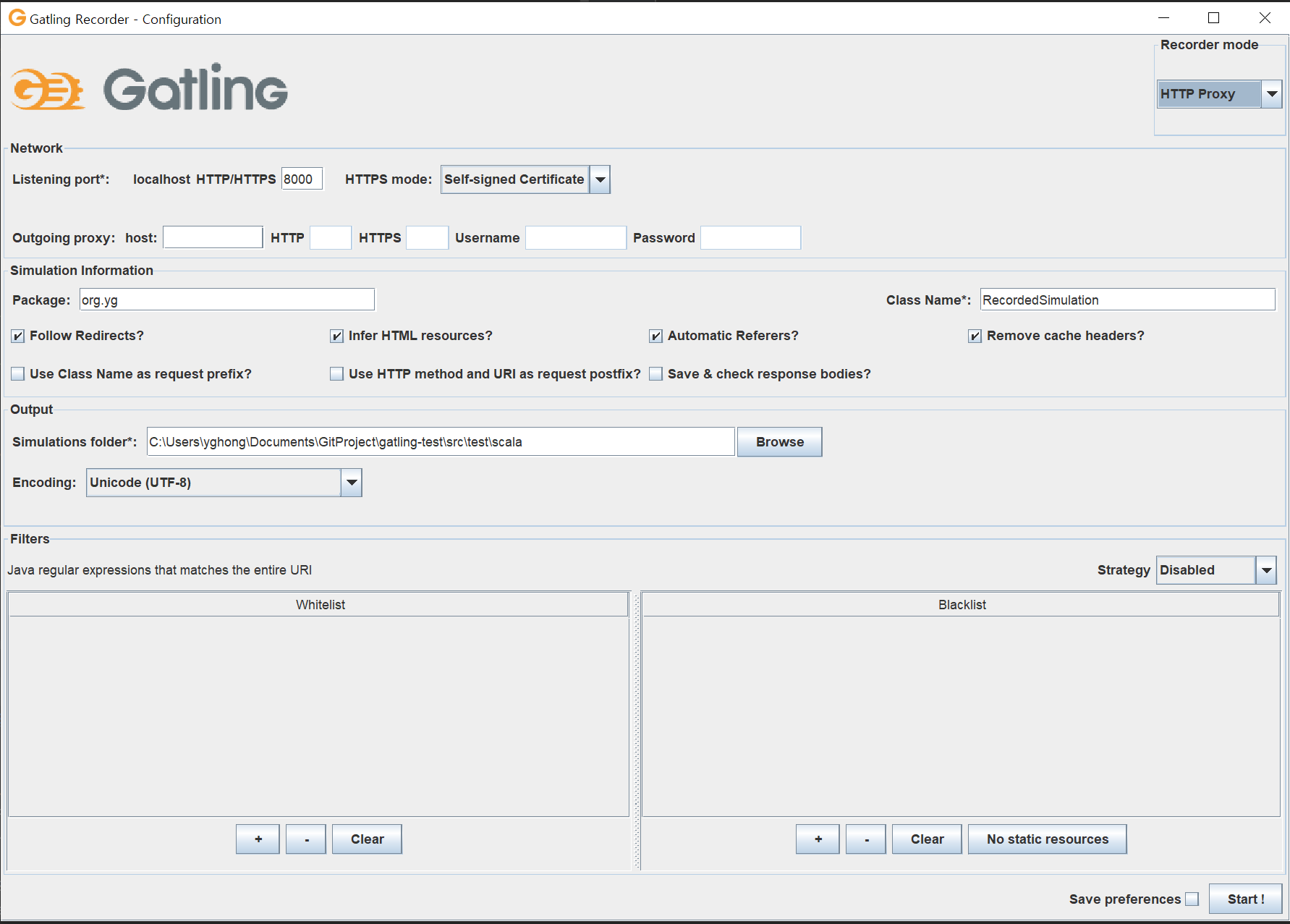Click the Gatling icon in the title bar
Screen dimensions: 1290x924
pyautogui.click(x=17, y=18)
